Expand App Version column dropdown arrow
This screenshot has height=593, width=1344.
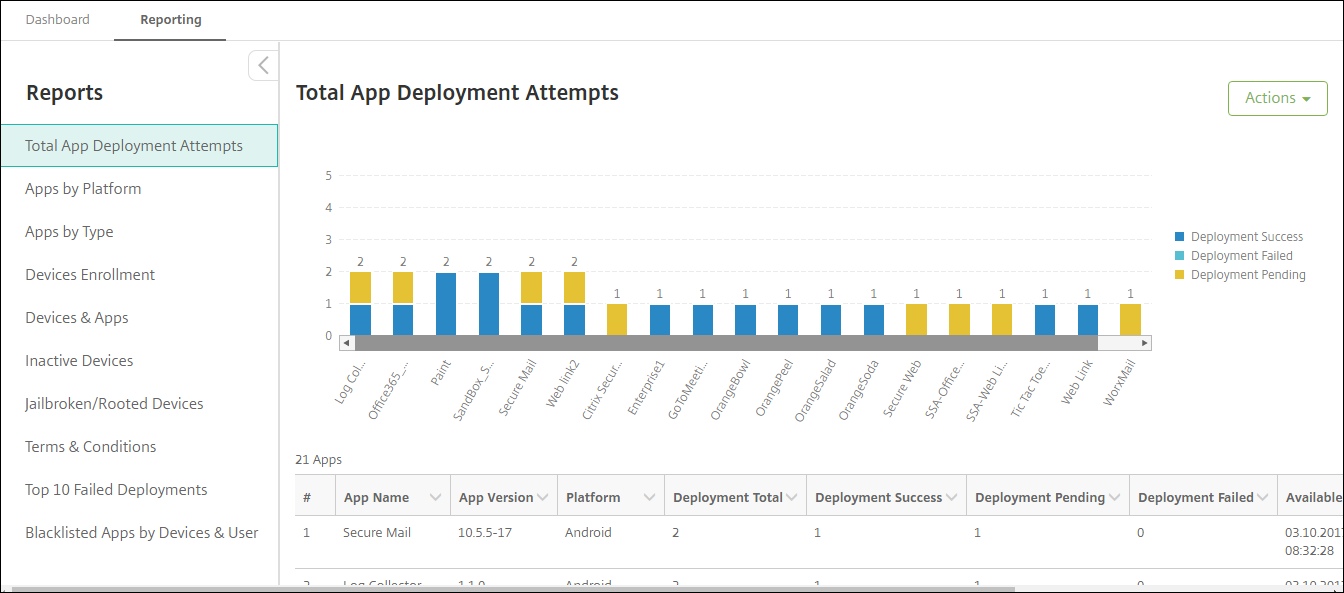coord(542,497)
